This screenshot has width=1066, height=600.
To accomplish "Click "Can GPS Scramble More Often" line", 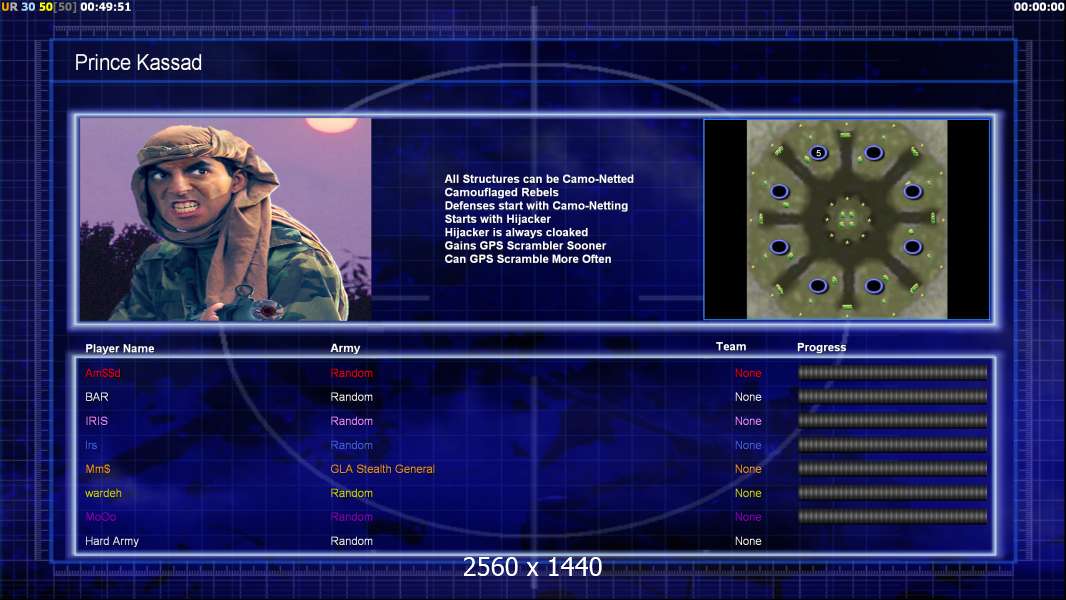I will click(x=528, y=259).
